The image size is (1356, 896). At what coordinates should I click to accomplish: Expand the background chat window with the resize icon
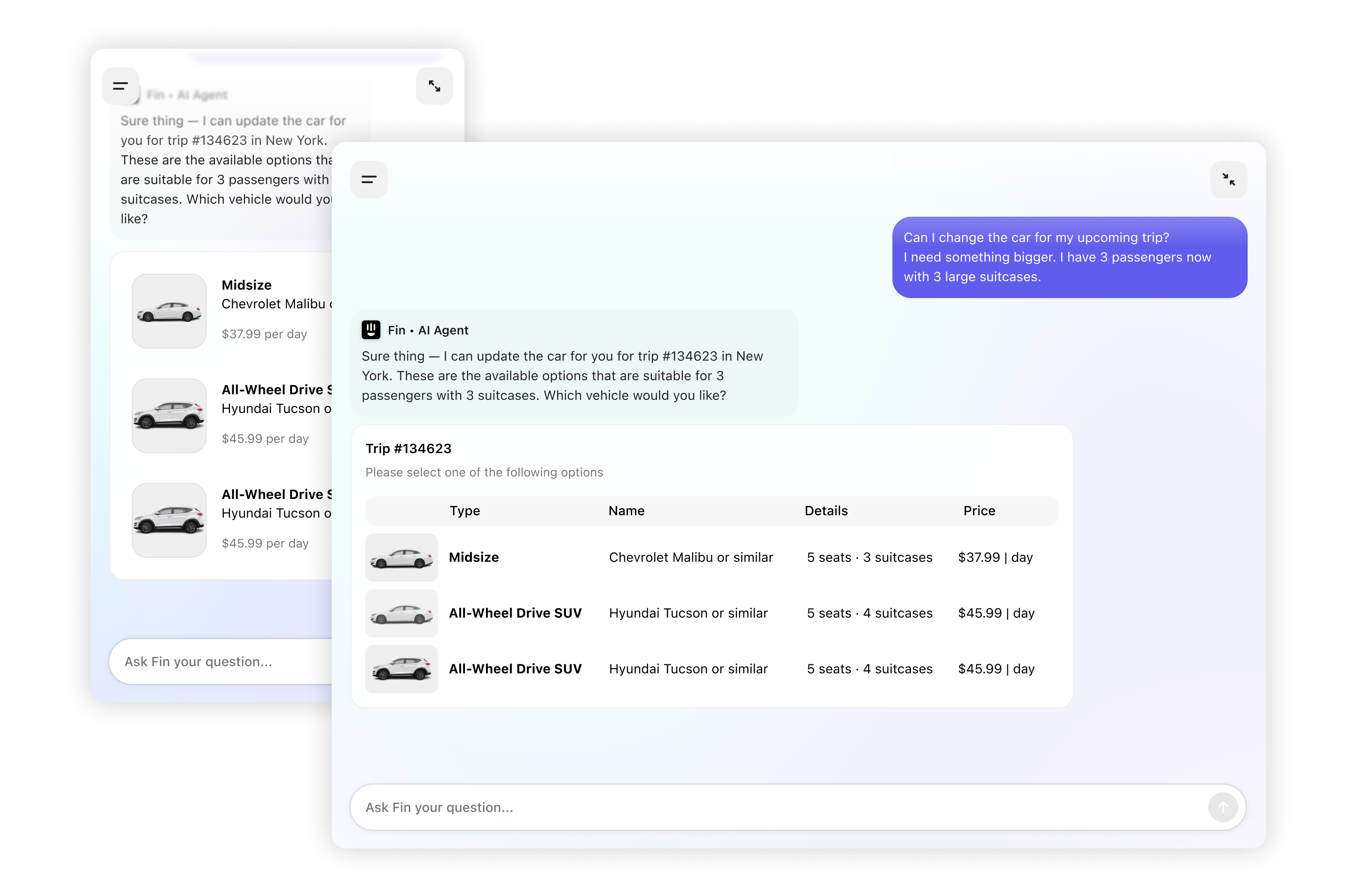click(x=434, y=85)
